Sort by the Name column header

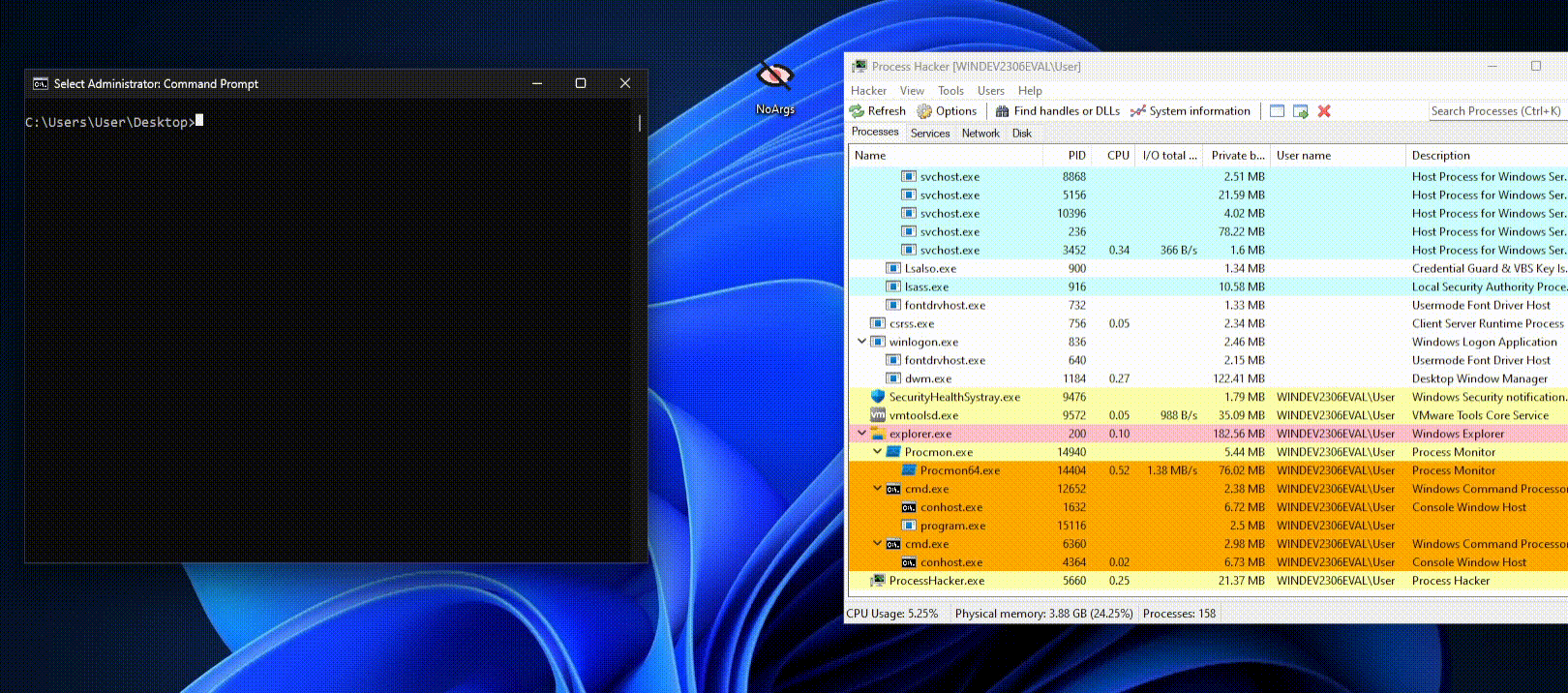946,156
